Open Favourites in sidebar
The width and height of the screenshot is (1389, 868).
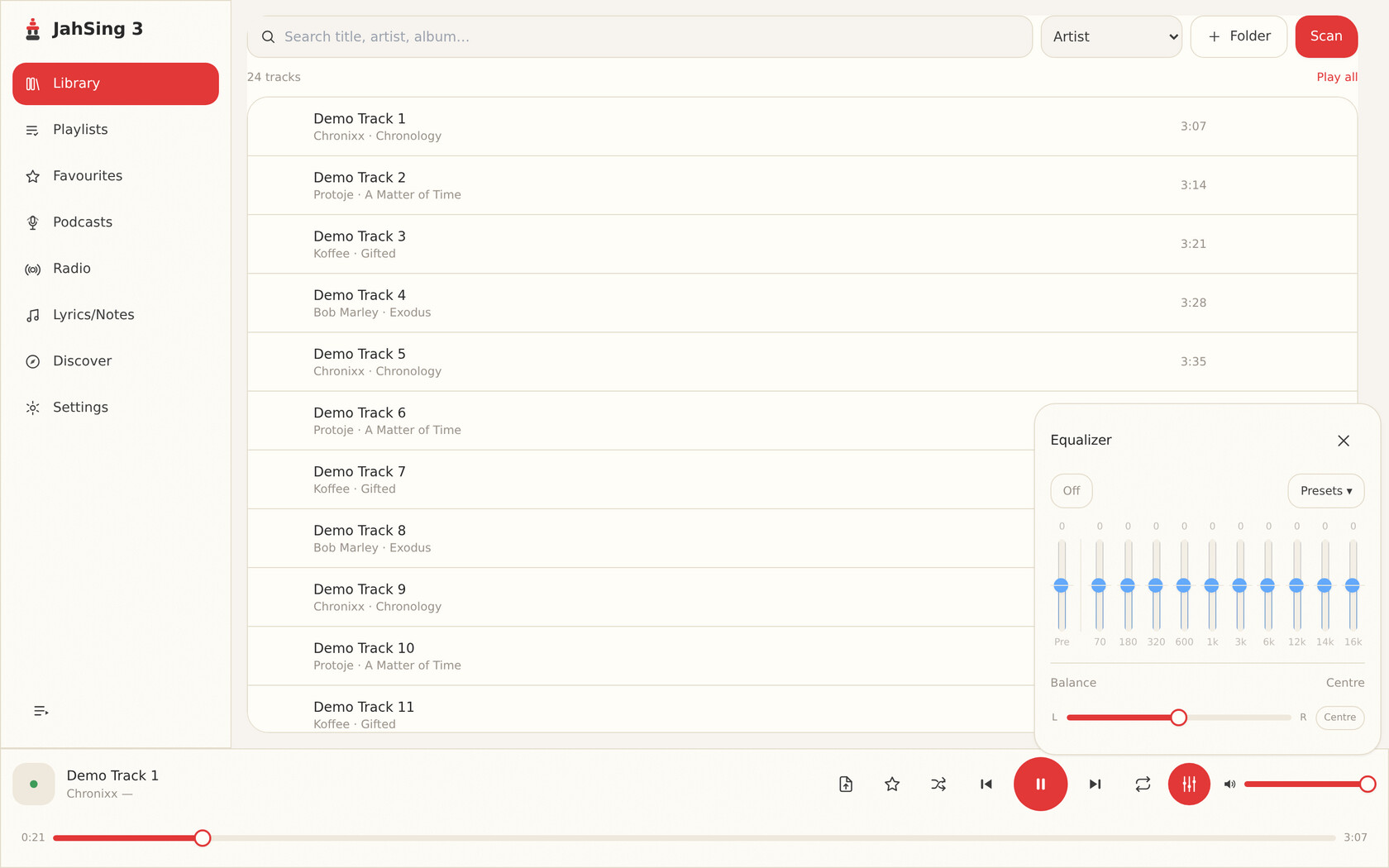(116, 176)
